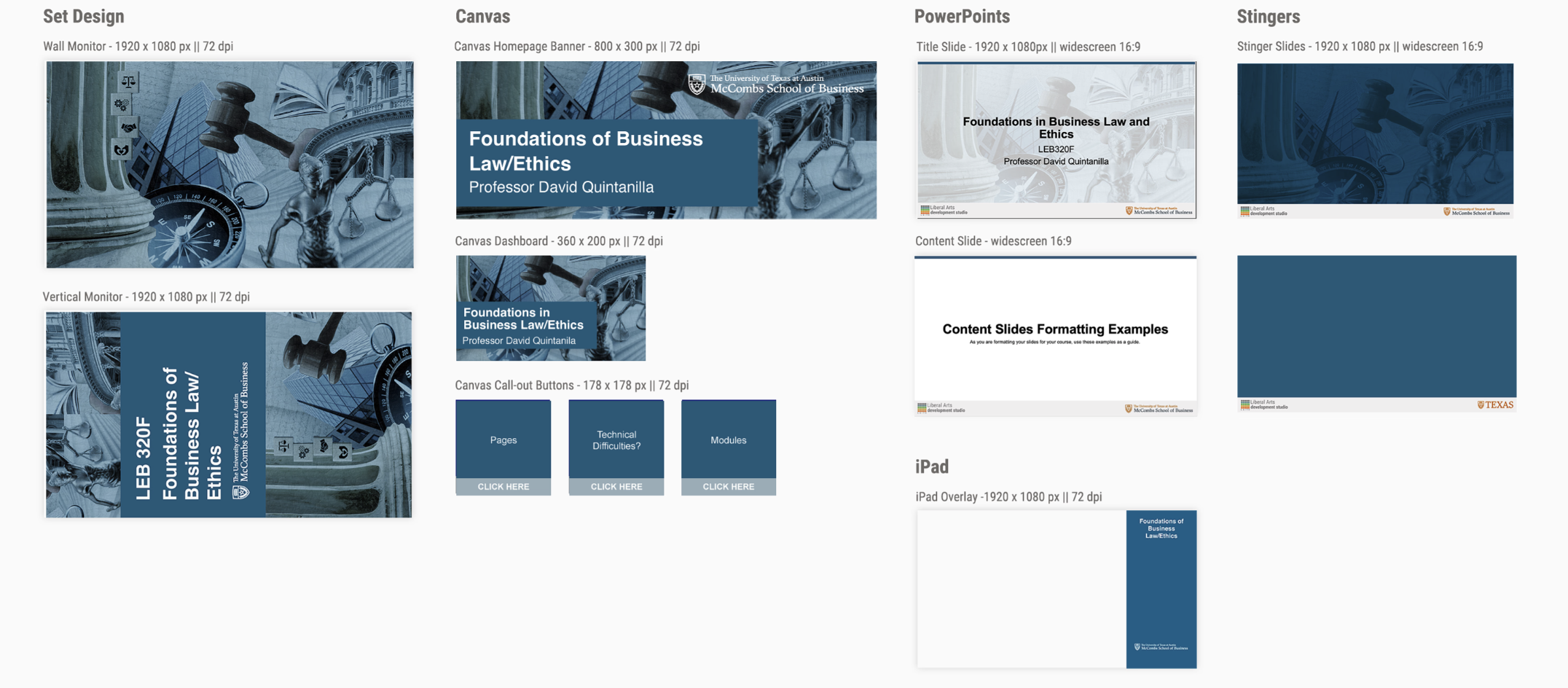The width and height of the screenshot is (1568, 688).
Task: Select the PowerPoint Title Slide thumbnail
Action: click(x=1056, y=139)
